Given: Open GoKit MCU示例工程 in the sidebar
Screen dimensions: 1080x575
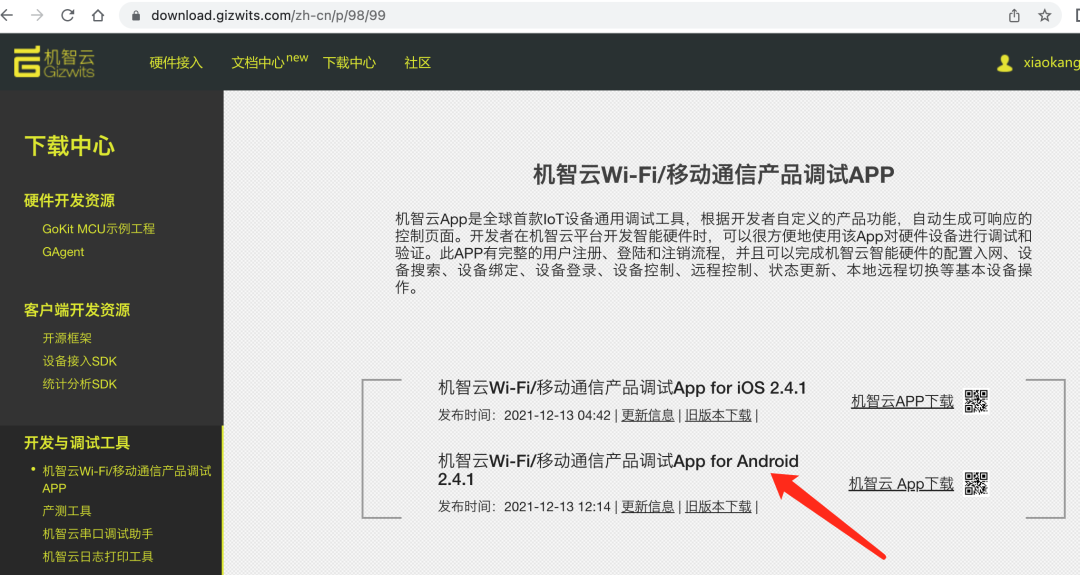Looking at the screenshot, I should [x=98, y=229].
